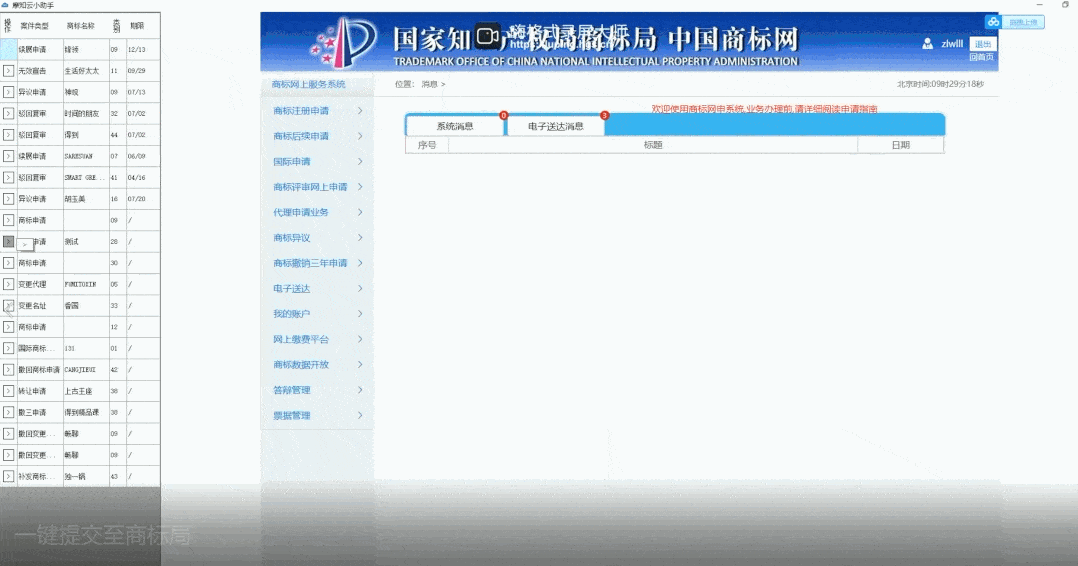This screenshot has height=566, width=1078.
Task: Click the arrow button for 胡玉美 row
Action: click(x=8, y=199)
